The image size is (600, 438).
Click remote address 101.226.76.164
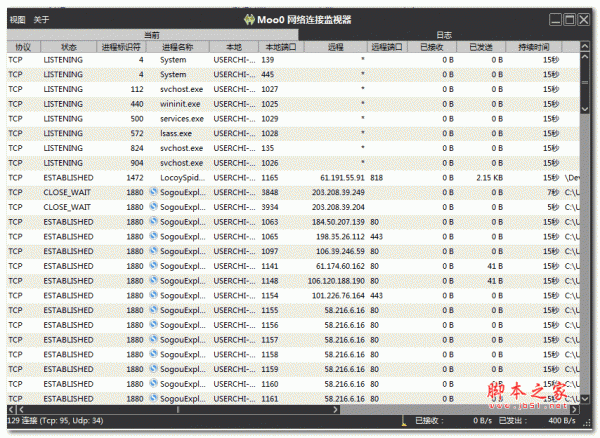[x=338, y=296]
